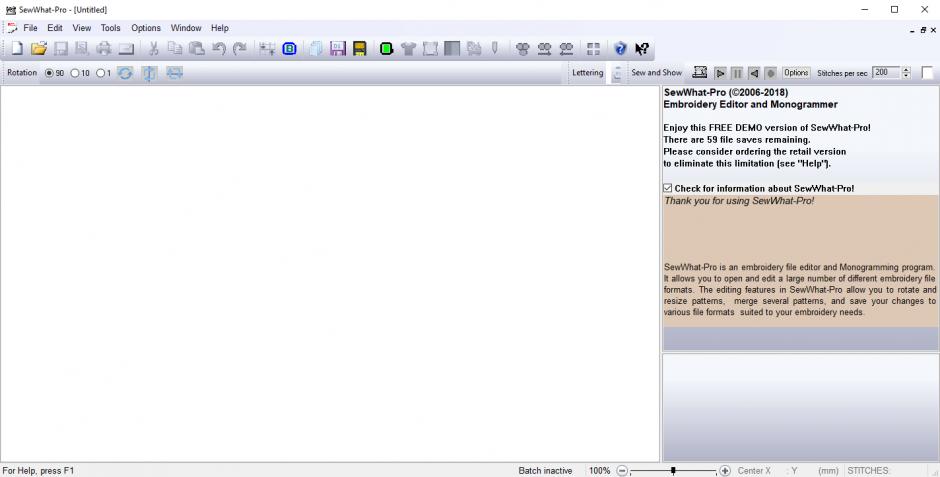This screenshot has width=940, height=477.
Task: Open the Window menu
Action: [186, 28]
